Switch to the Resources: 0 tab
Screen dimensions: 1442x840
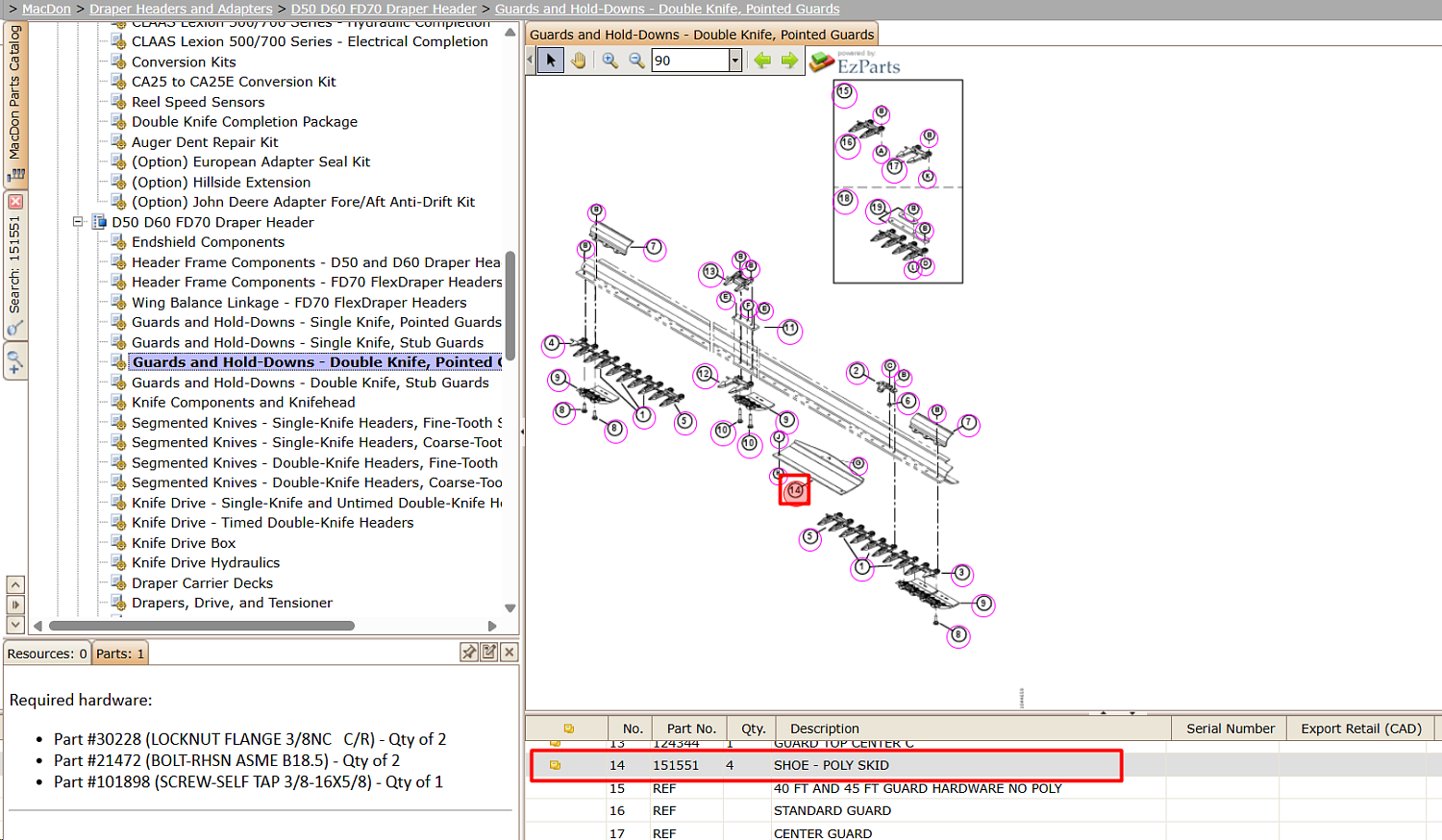(47, 654)
